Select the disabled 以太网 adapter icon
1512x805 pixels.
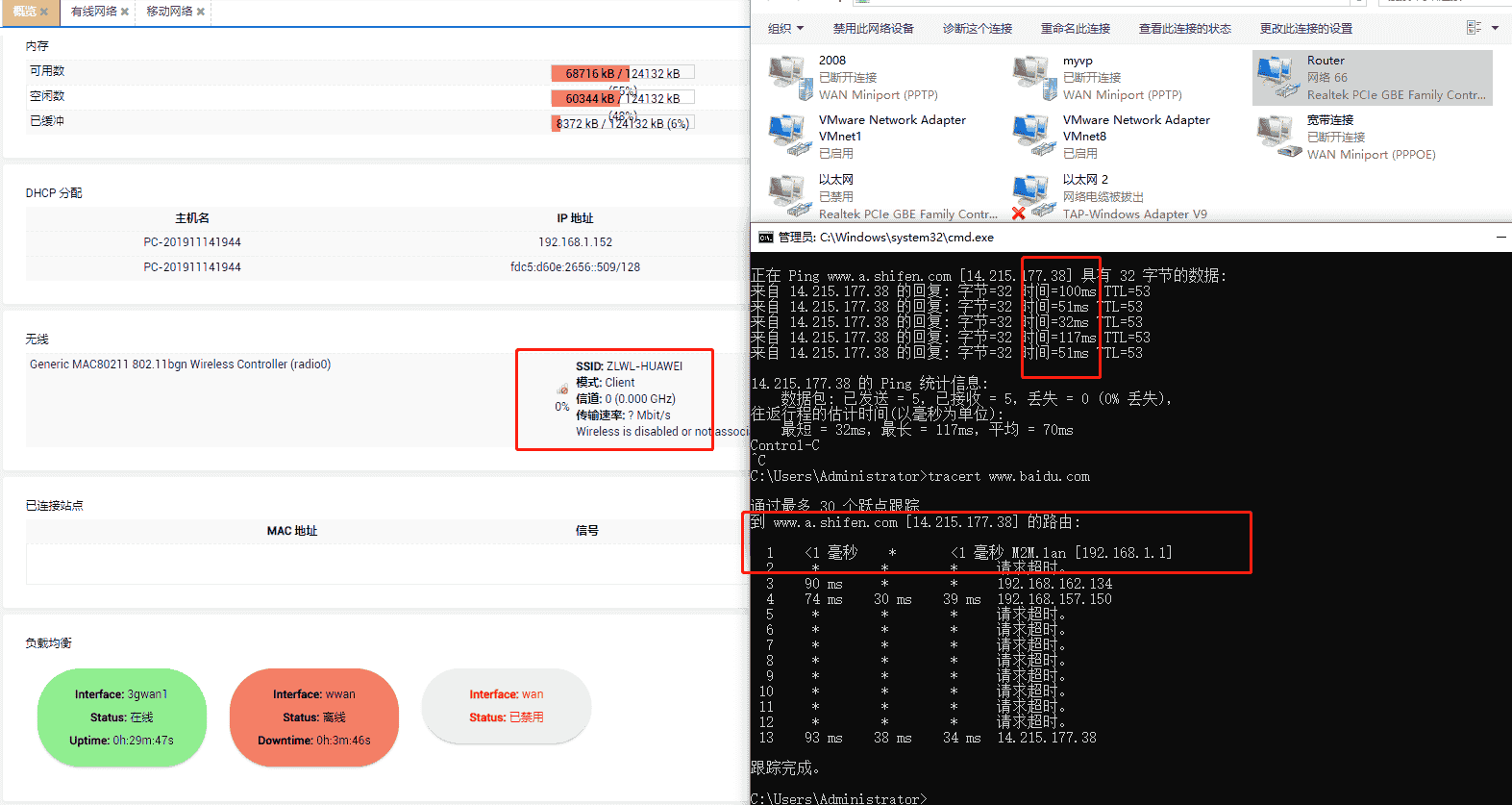790,196
